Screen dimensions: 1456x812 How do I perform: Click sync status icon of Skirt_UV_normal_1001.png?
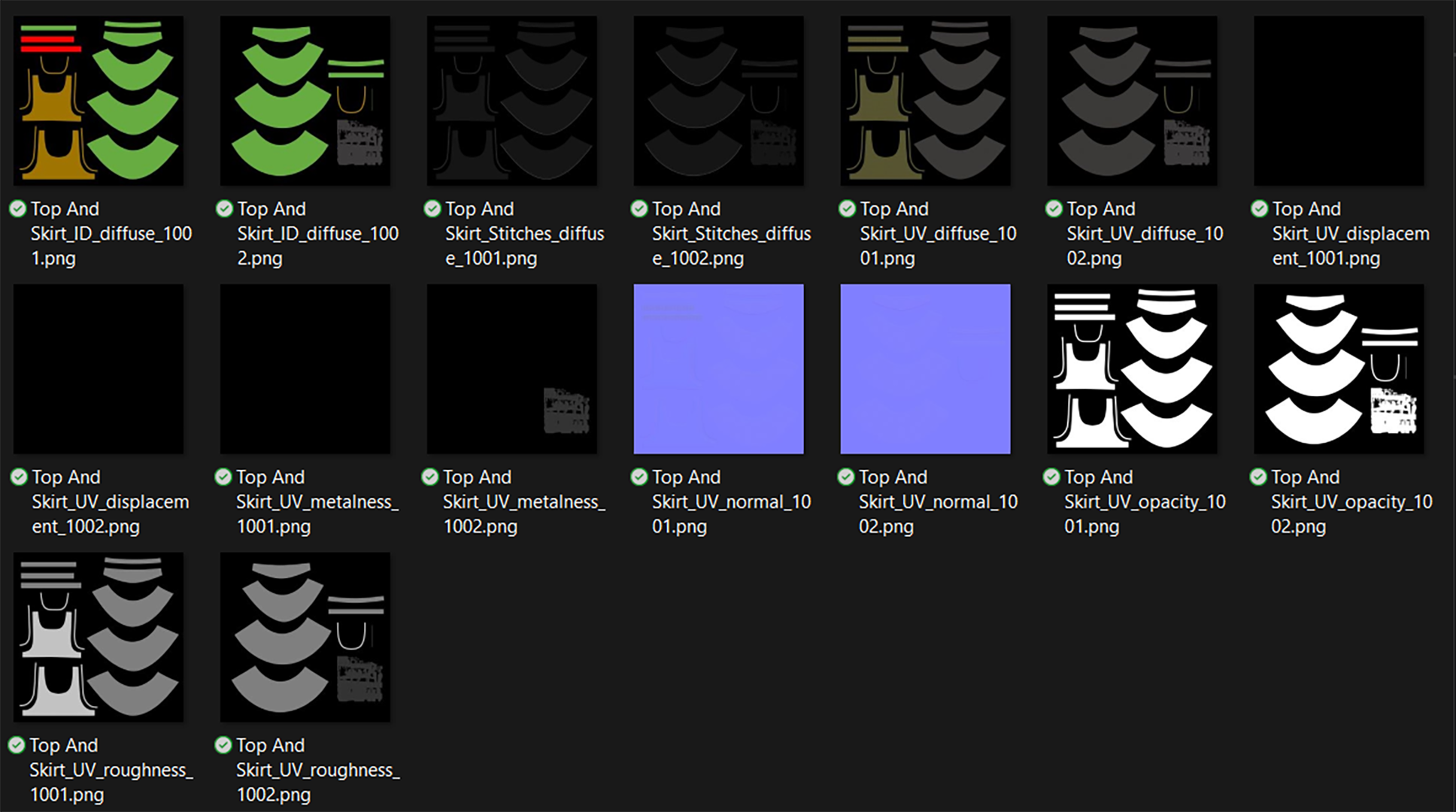[x=639, y=477]
